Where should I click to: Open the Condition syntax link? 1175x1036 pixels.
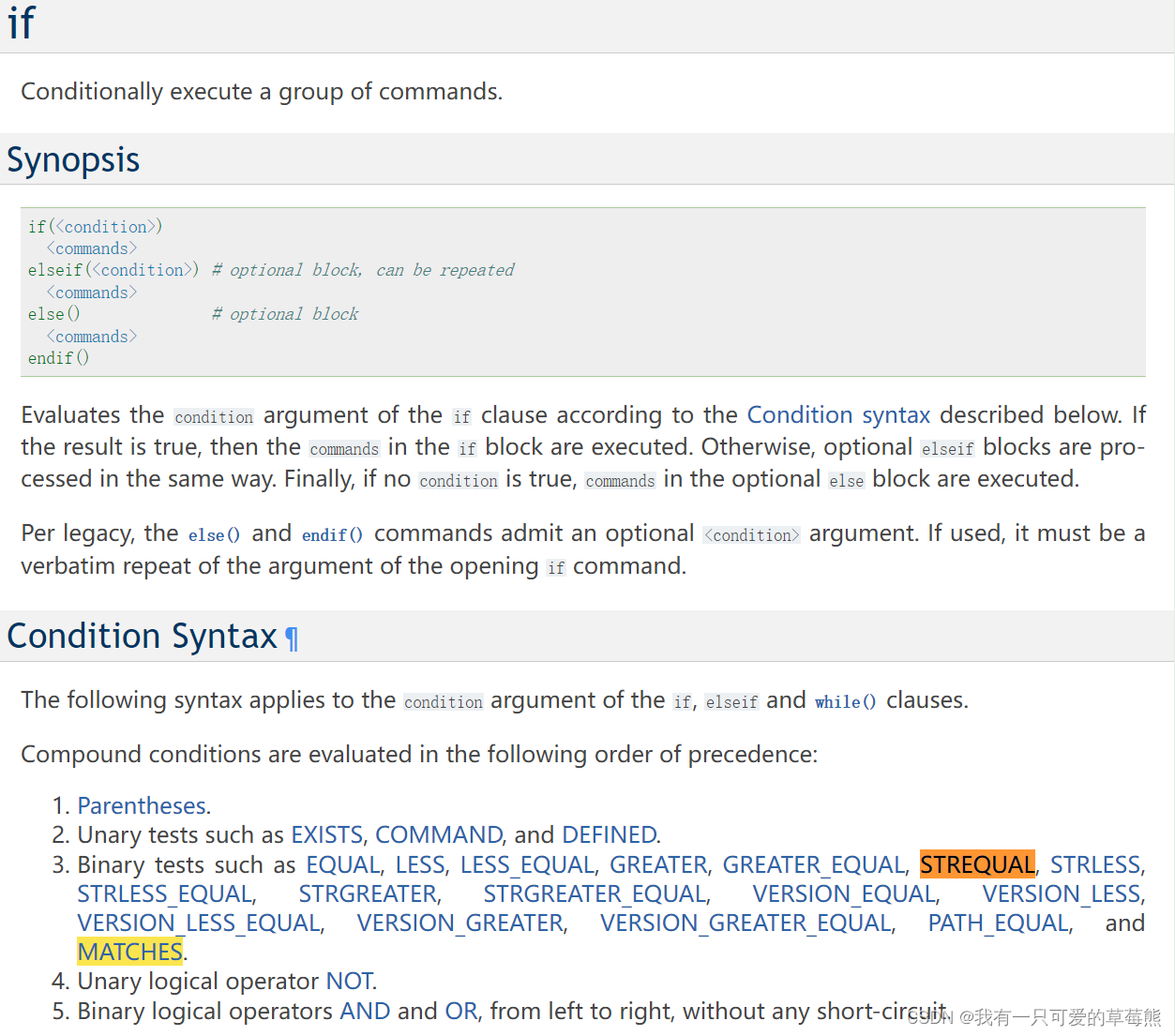coord(838,415)
